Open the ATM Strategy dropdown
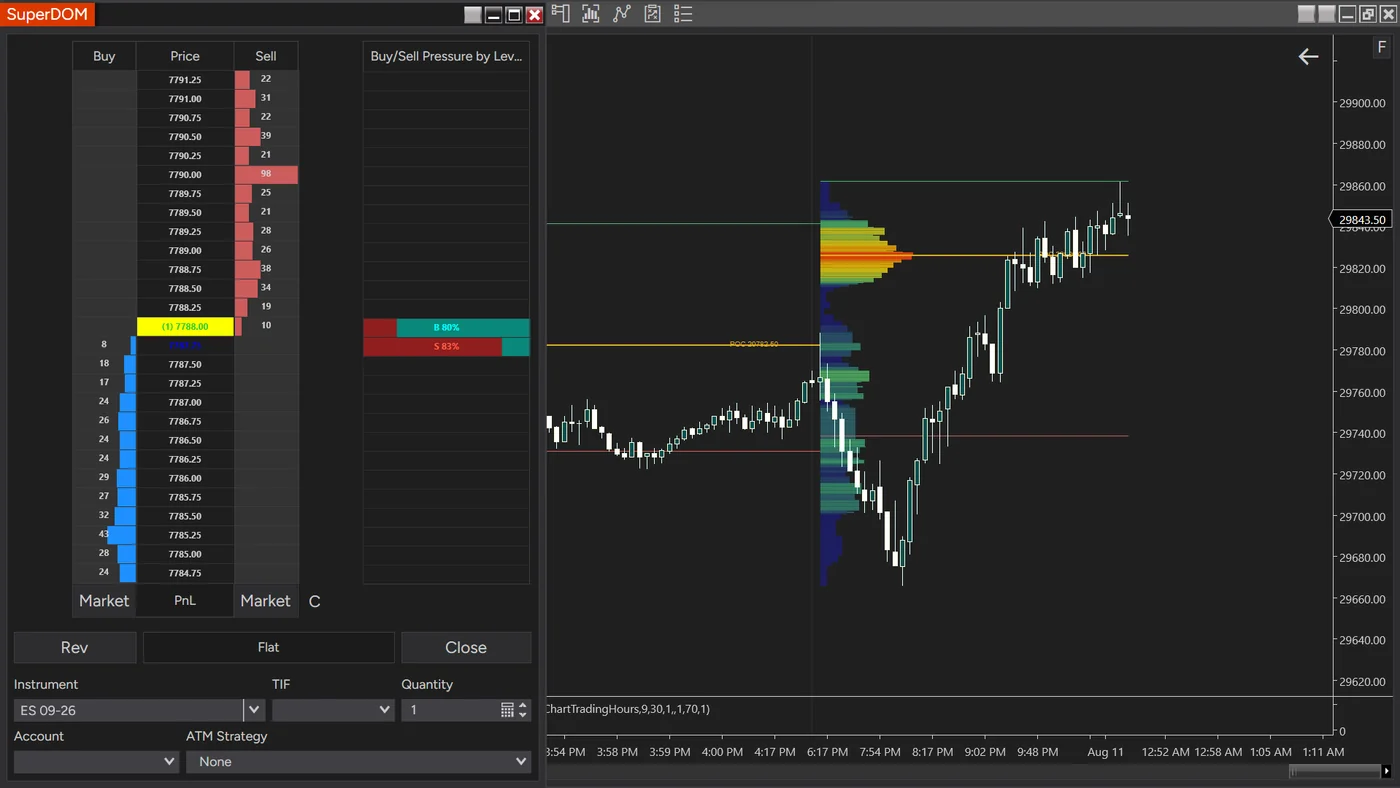The width and height of the screenshot is (1400, 788). pos(358,762)
